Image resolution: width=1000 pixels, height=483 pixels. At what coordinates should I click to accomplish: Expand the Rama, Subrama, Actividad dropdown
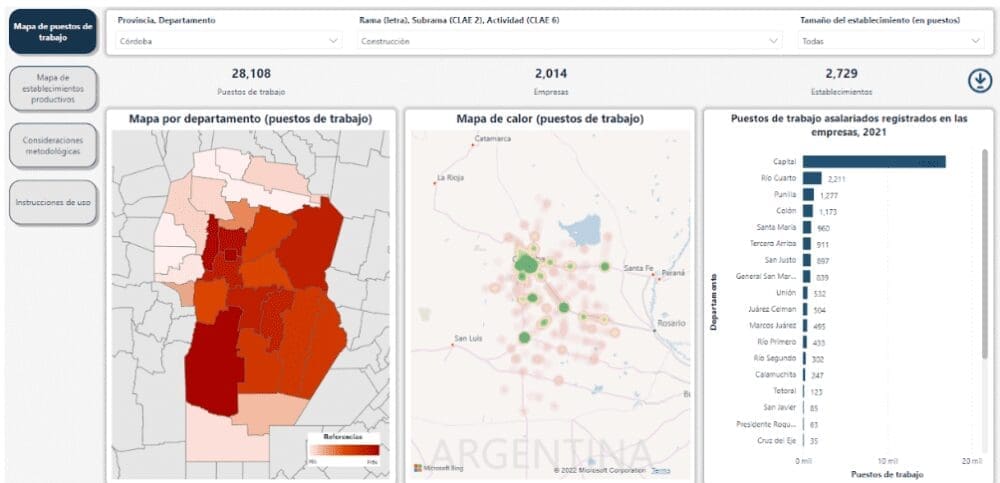(570, 41)
